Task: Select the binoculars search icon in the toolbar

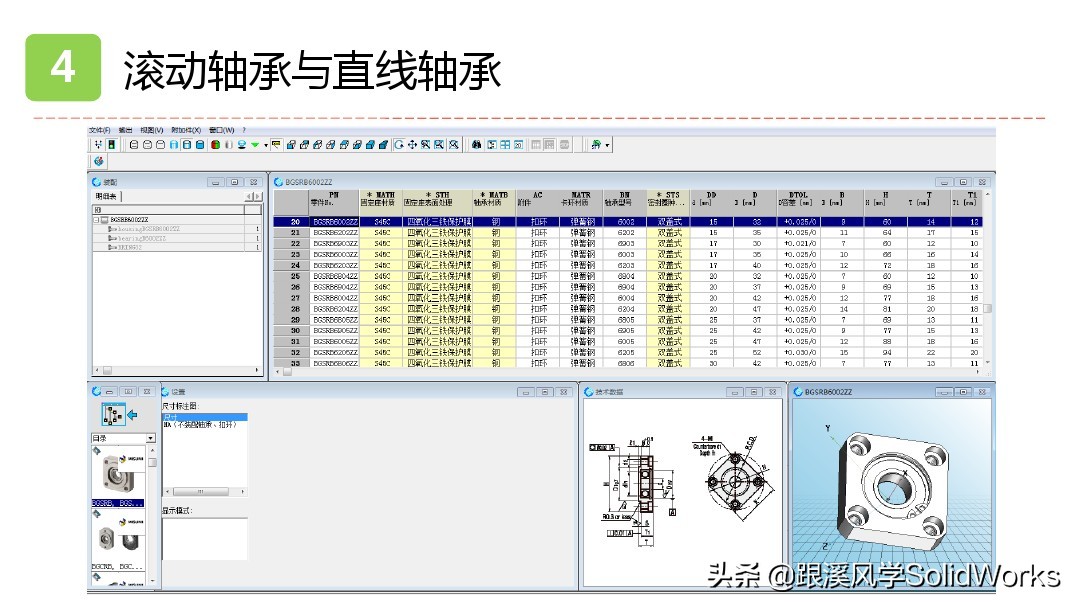Action: pyautogui.click(x=476, y=143)
